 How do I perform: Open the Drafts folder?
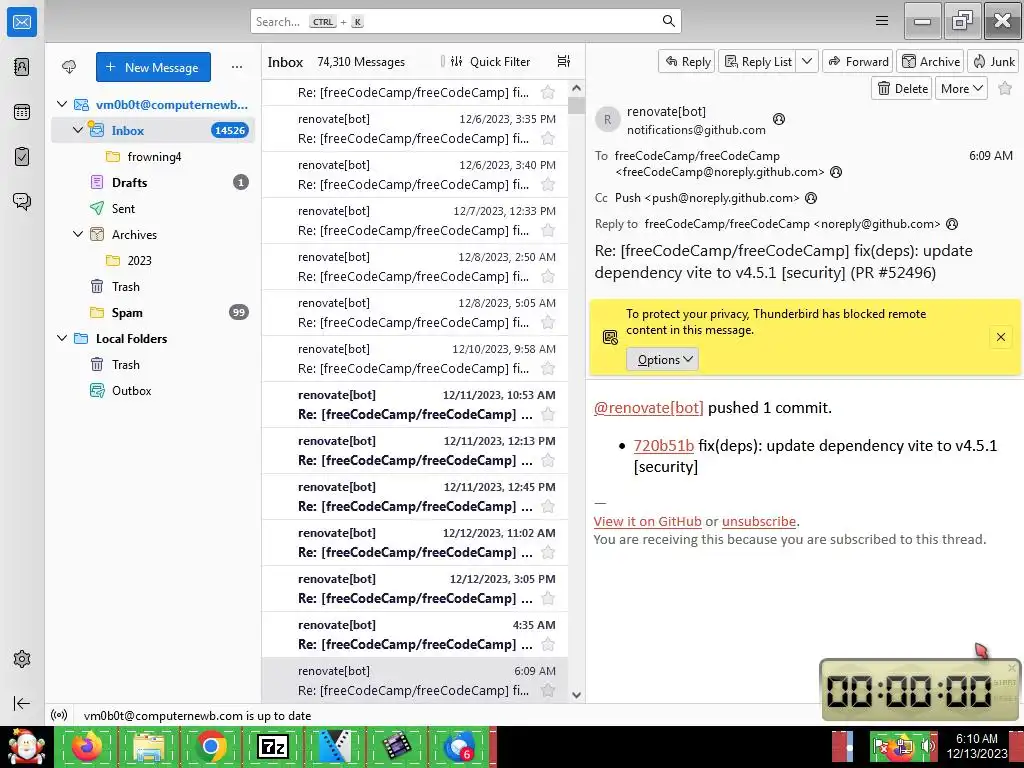click(x=153, y=182)
